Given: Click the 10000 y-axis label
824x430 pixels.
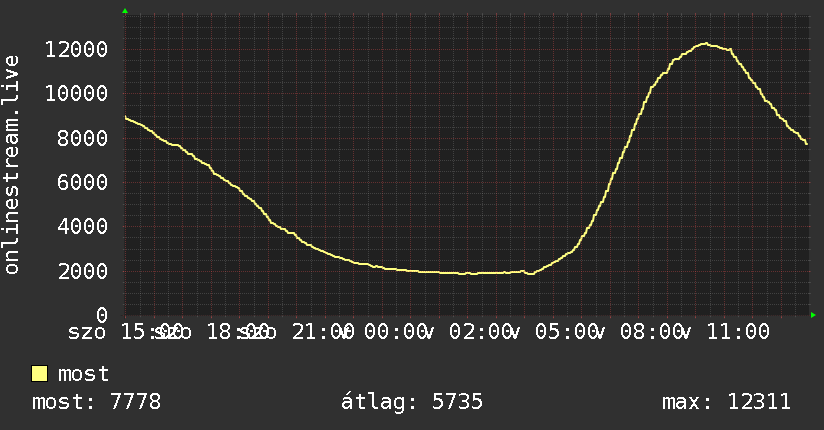Looking at the screenshot, I should (x=76, y=94).
